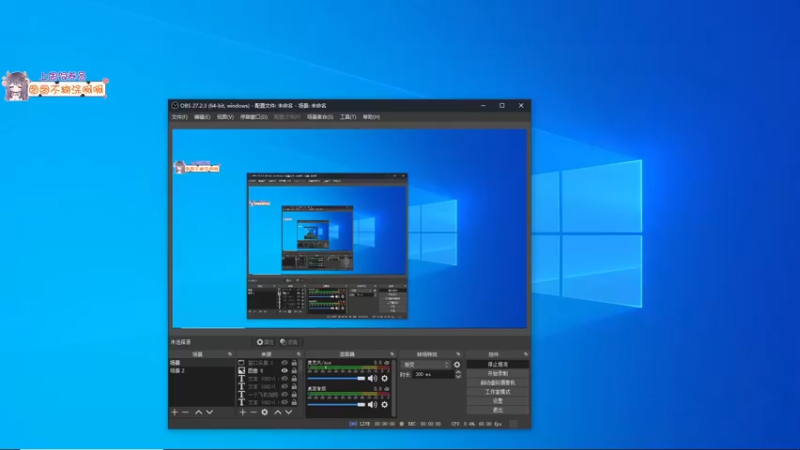Pop out the 控件 dock panel

click(x=526, y=354)
